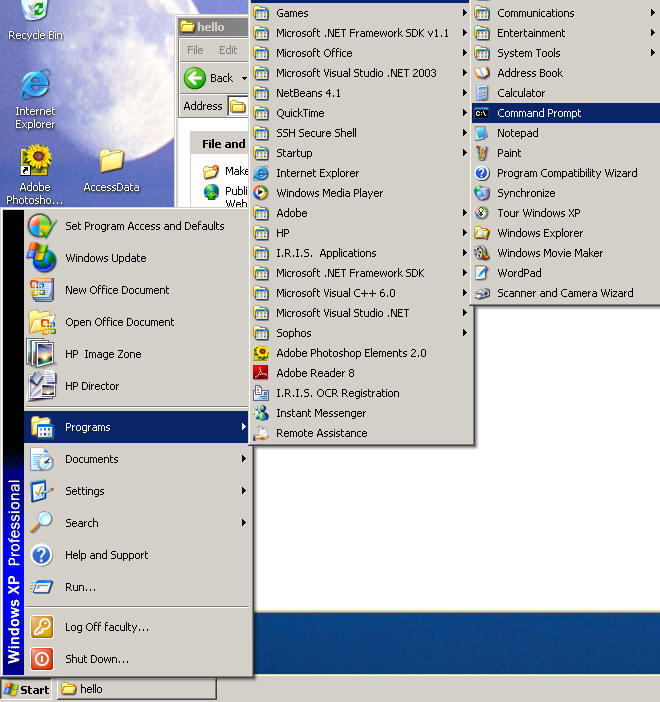Image resolution: width=660 pixels, height=702 pixels.
Task: Click the Tour Windows XP icon
Action: (x=482, y=213)
